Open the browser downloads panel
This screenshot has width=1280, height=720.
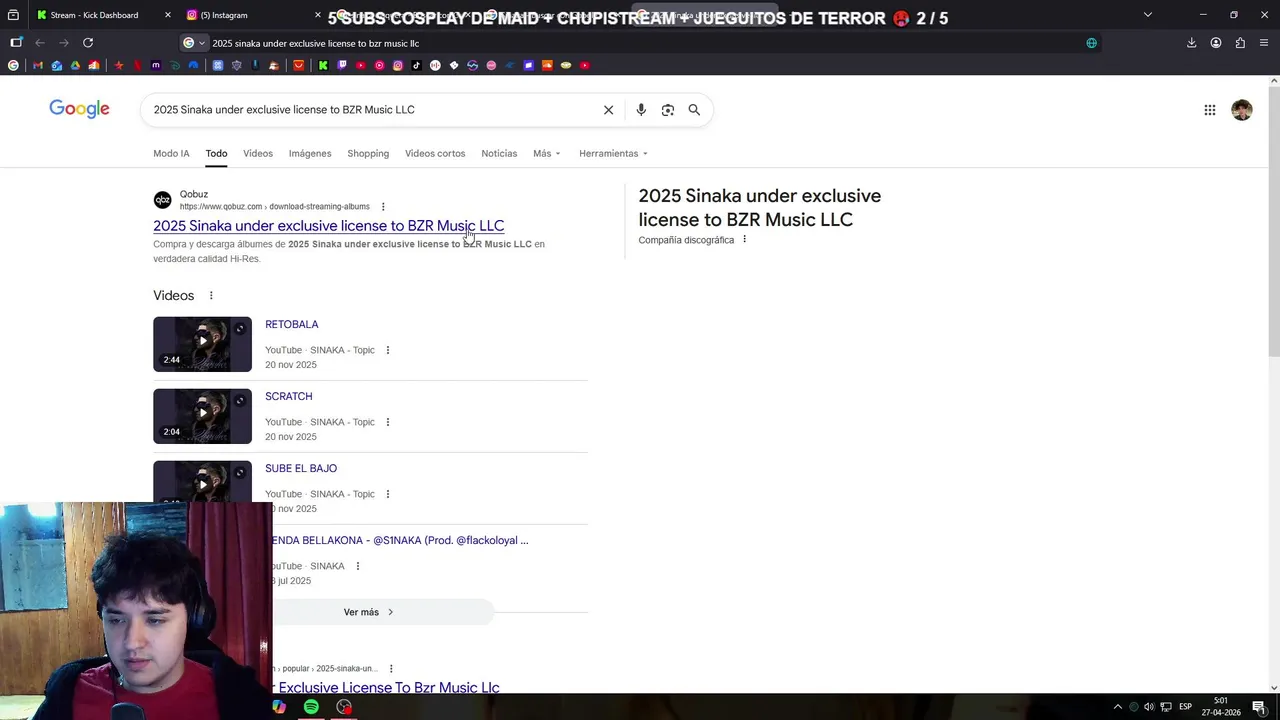[x=1191, y=43]
